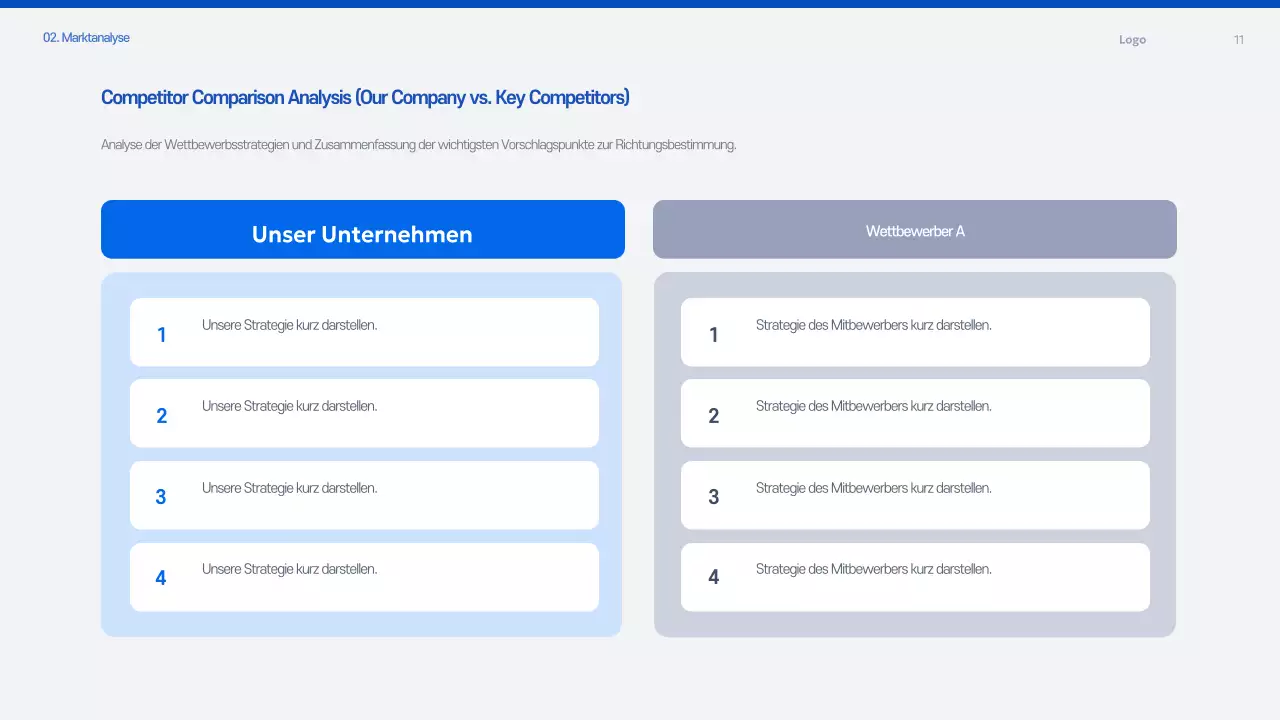1280x720 pixels.
Task: Select the 'Wettbewerber A' header banner
Action: click(915, 229)
